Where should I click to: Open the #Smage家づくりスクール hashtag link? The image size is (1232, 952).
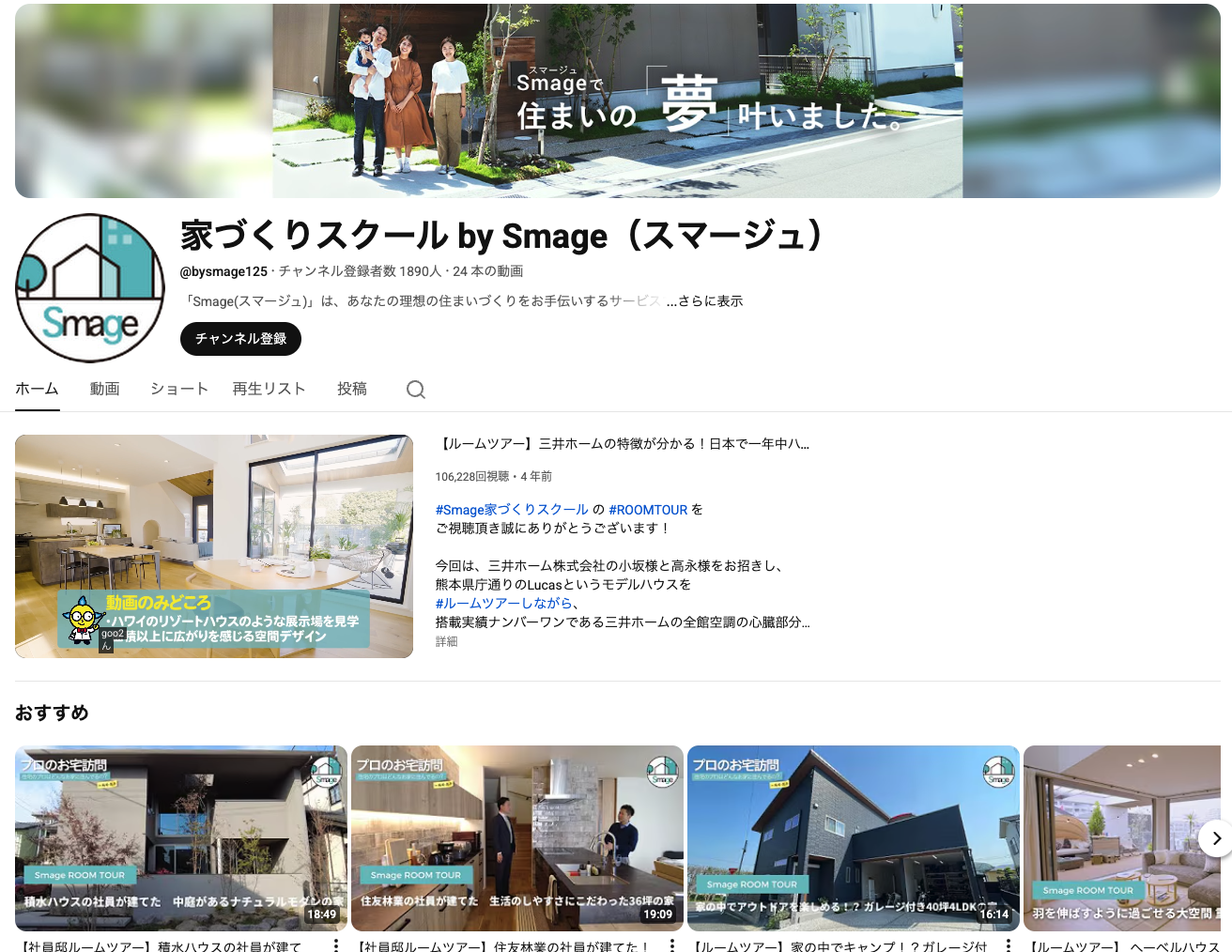pos(512,510)
